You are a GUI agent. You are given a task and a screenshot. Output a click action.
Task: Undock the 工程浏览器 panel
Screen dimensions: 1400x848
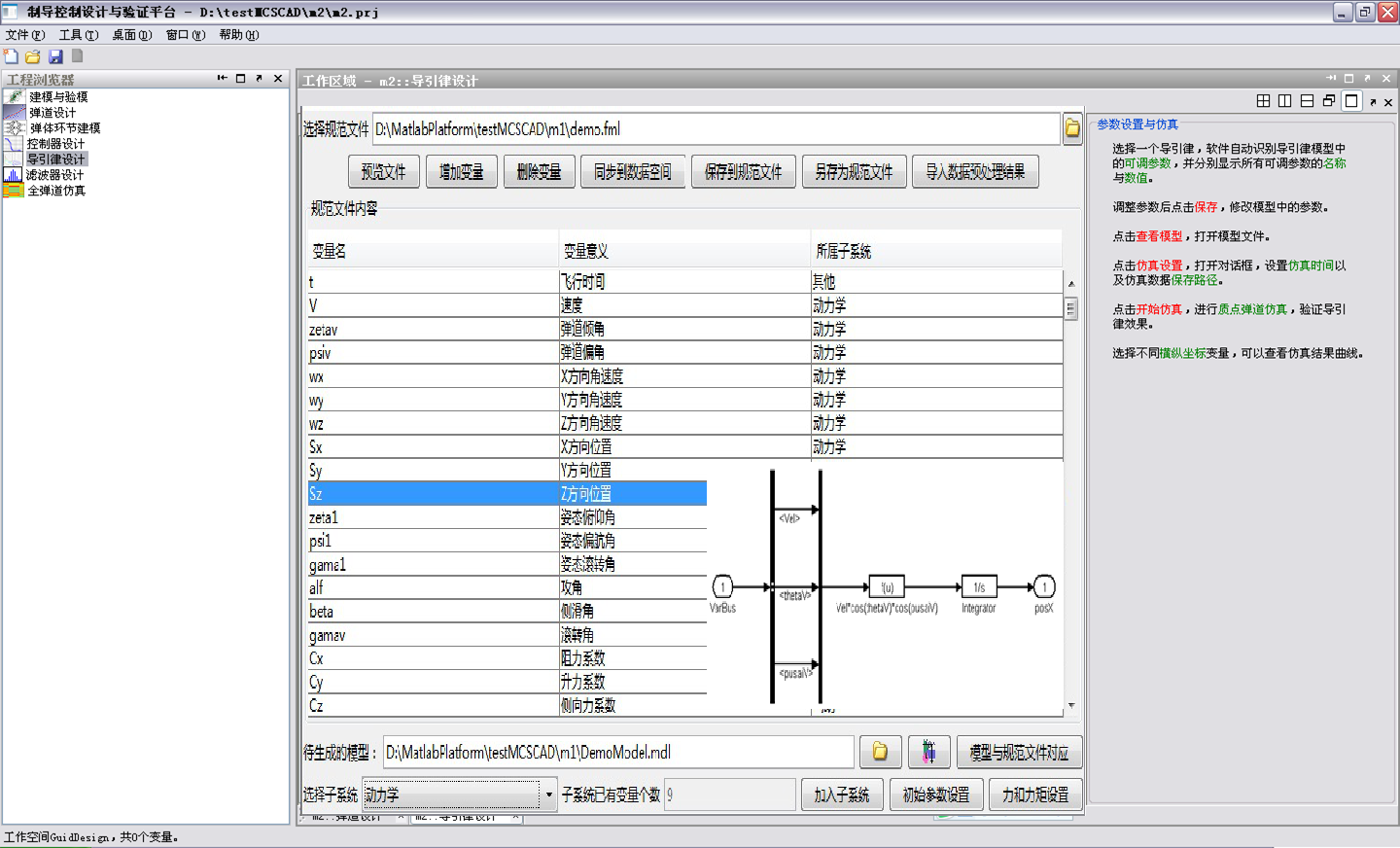click(x=259, y=78)
